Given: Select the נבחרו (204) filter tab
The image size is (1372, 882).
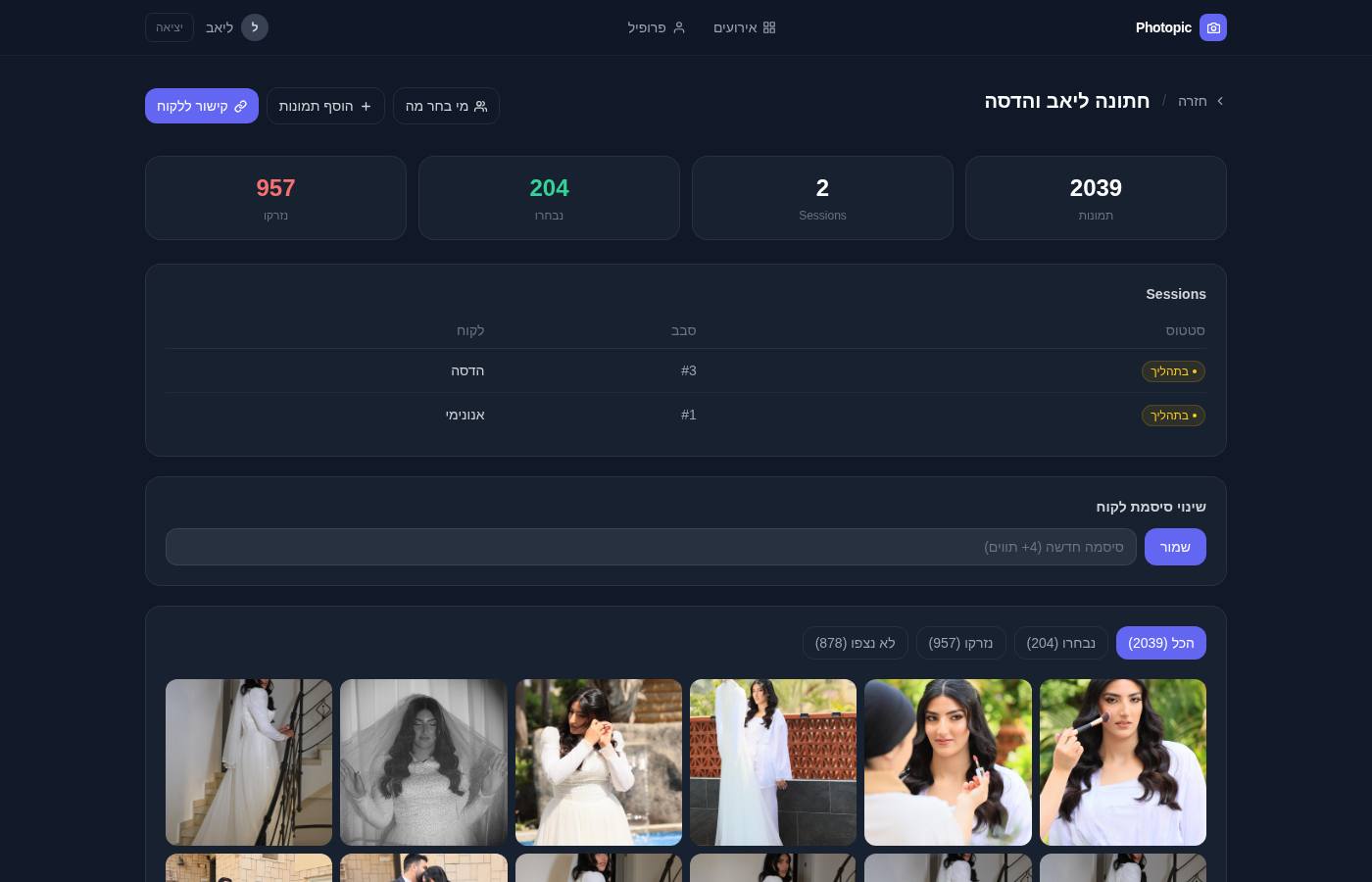Looking at the screenshot, I should tap(1061, 643).
